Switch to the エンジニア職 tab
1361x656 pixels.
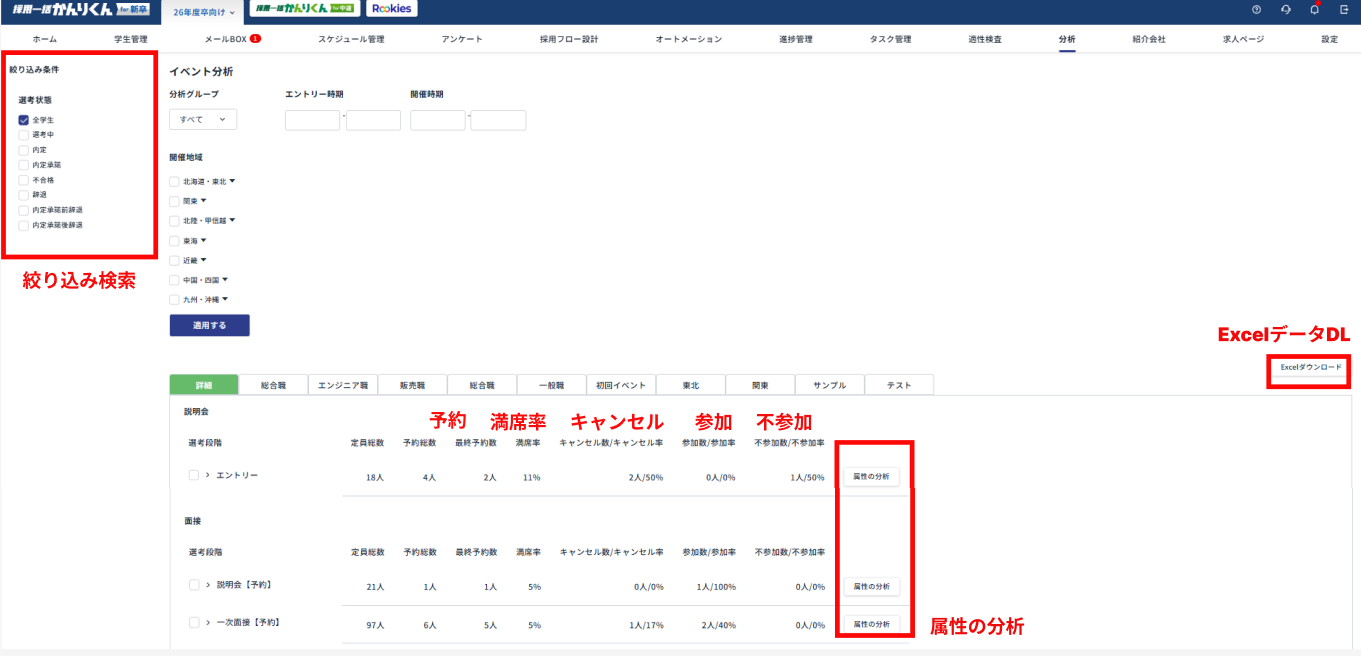(x=343, y=385)
